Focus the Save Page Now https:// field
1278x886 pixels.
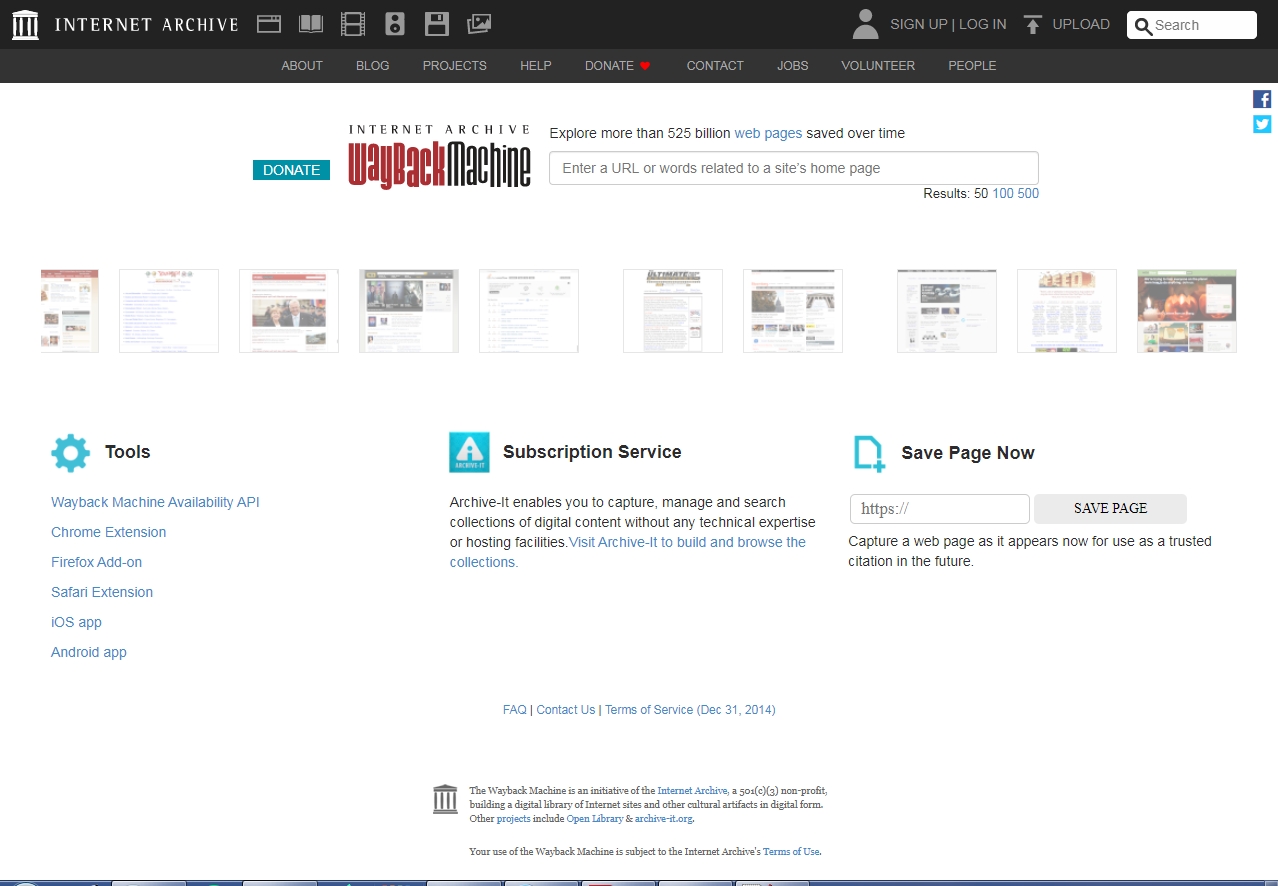[x=940, y=509]
